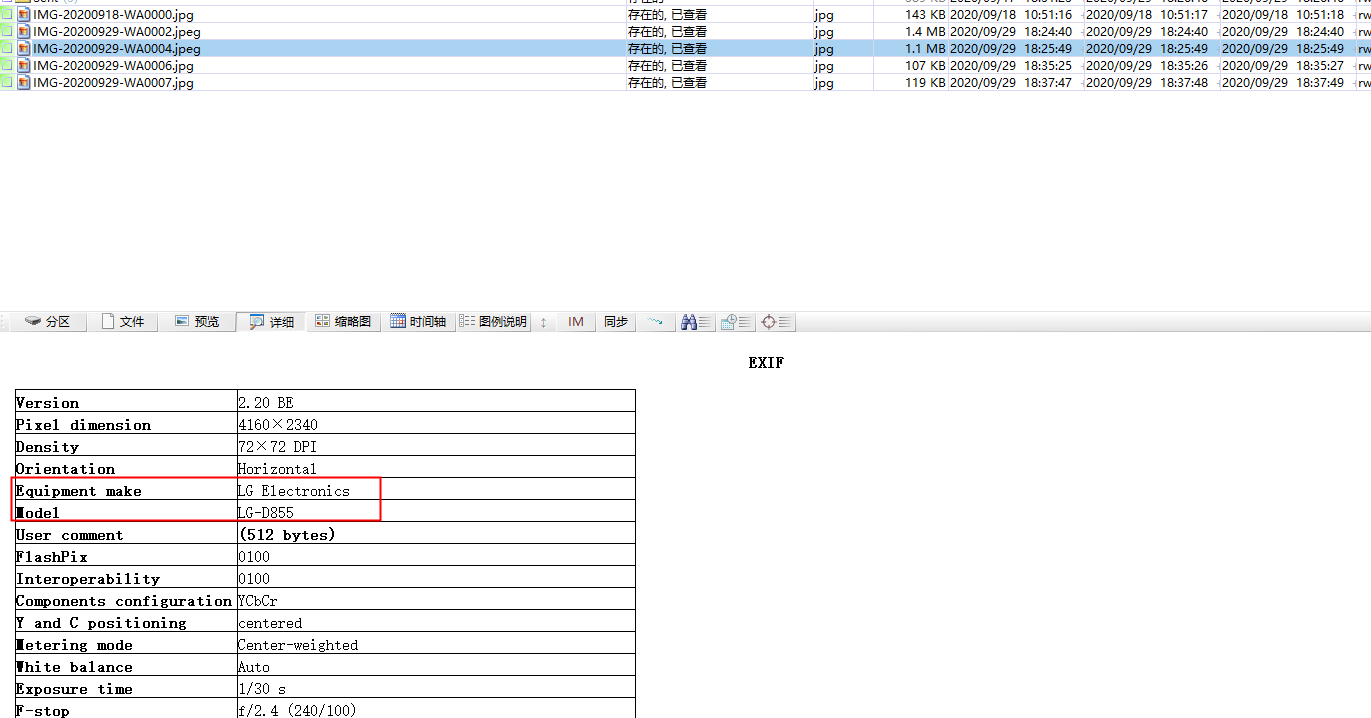Image resolution: width=1371 pixels, height=718 pixels.
Task: Tag the checkbox for IMG-20200918-WA0000.jpg
Action: coord(7,15)
